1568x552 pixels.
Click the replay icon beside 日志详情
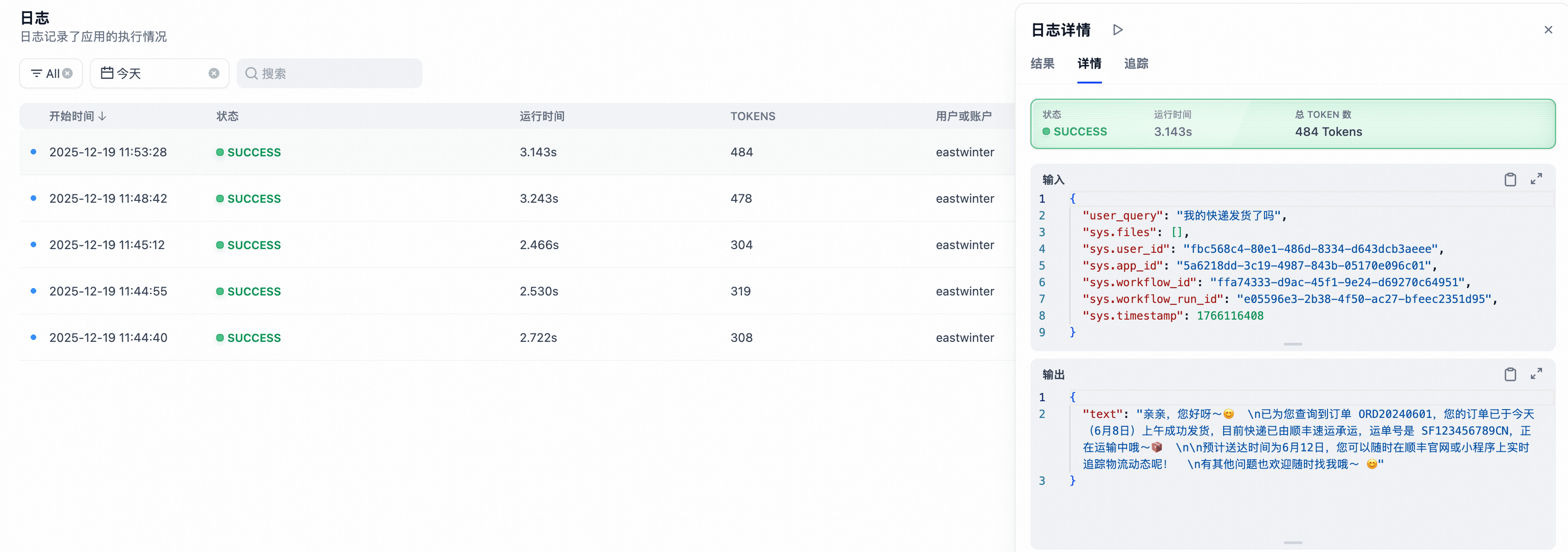point(1118,30)
